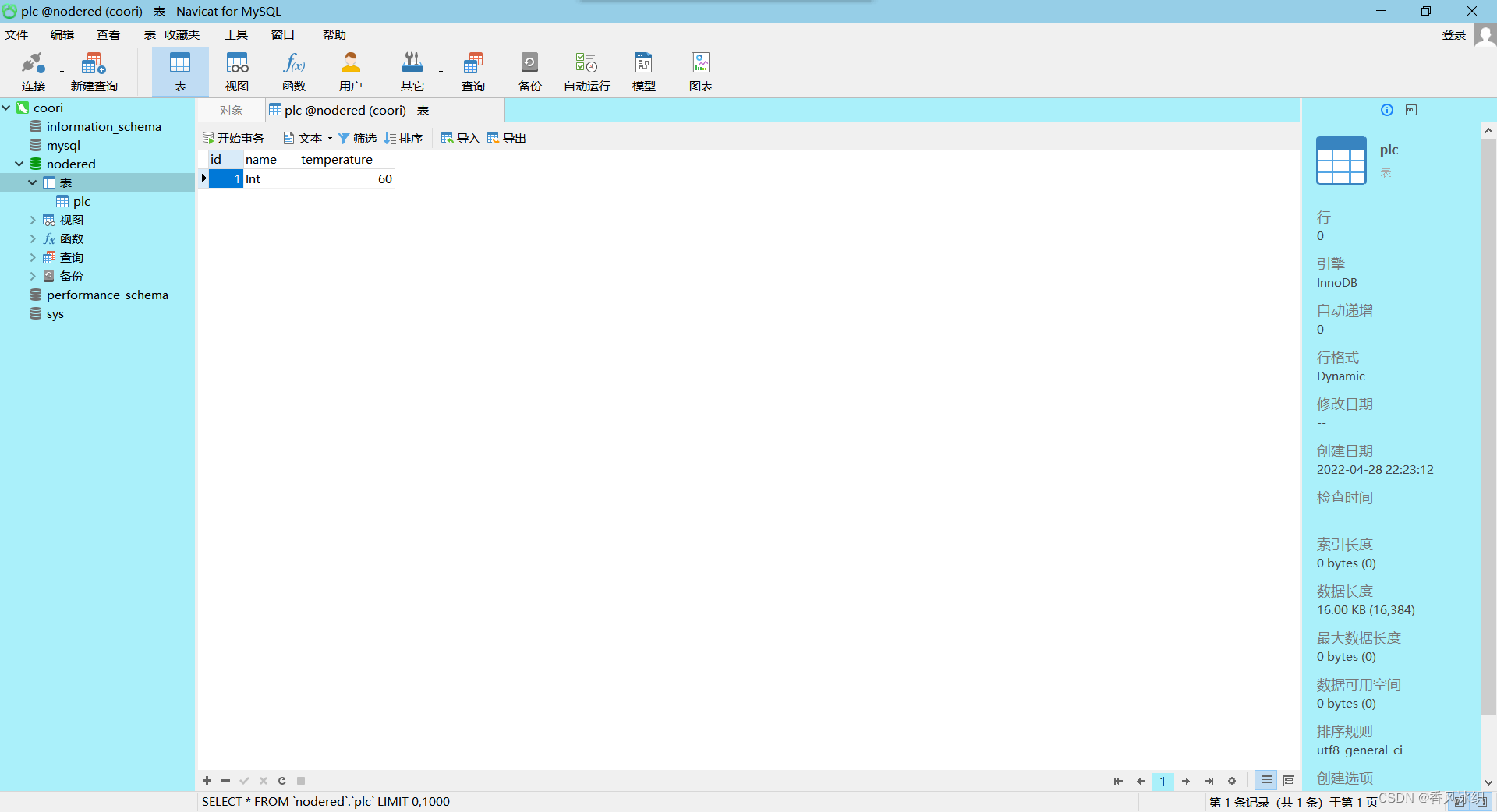Viewport: 1497px width, 812px height.
Task: Expand the 视图 node under nodered
Action: click(x=33, y=220)
